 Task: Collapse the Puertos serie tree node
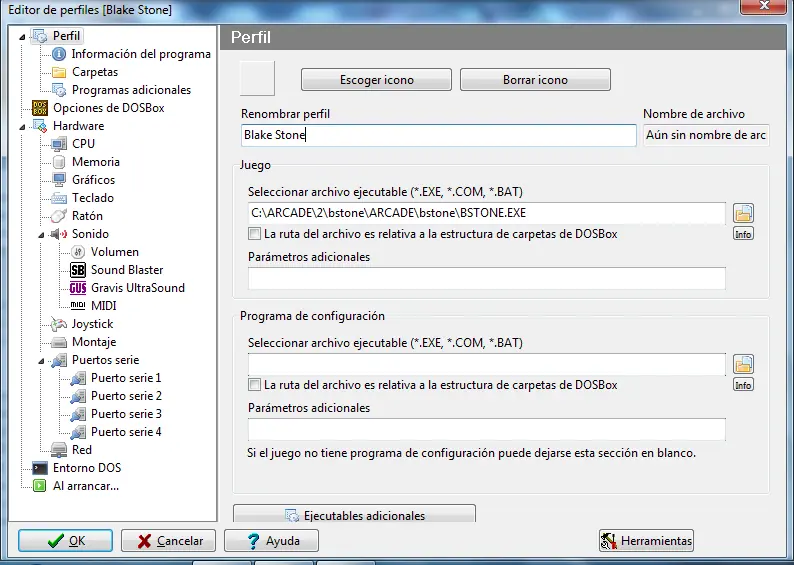[42, 361]
